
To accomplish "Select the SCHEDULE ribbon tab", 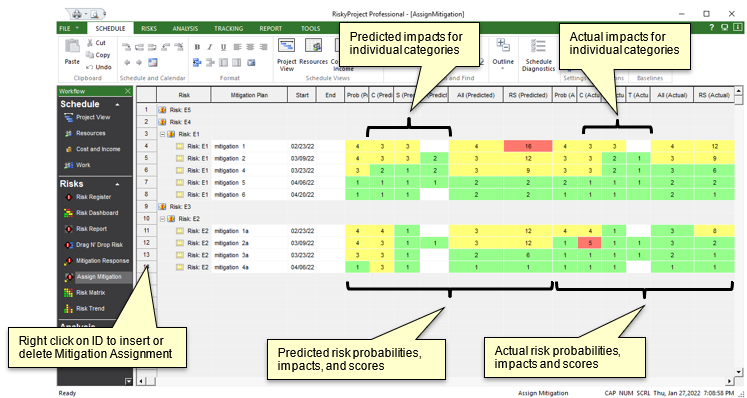I will coord(111,29).
